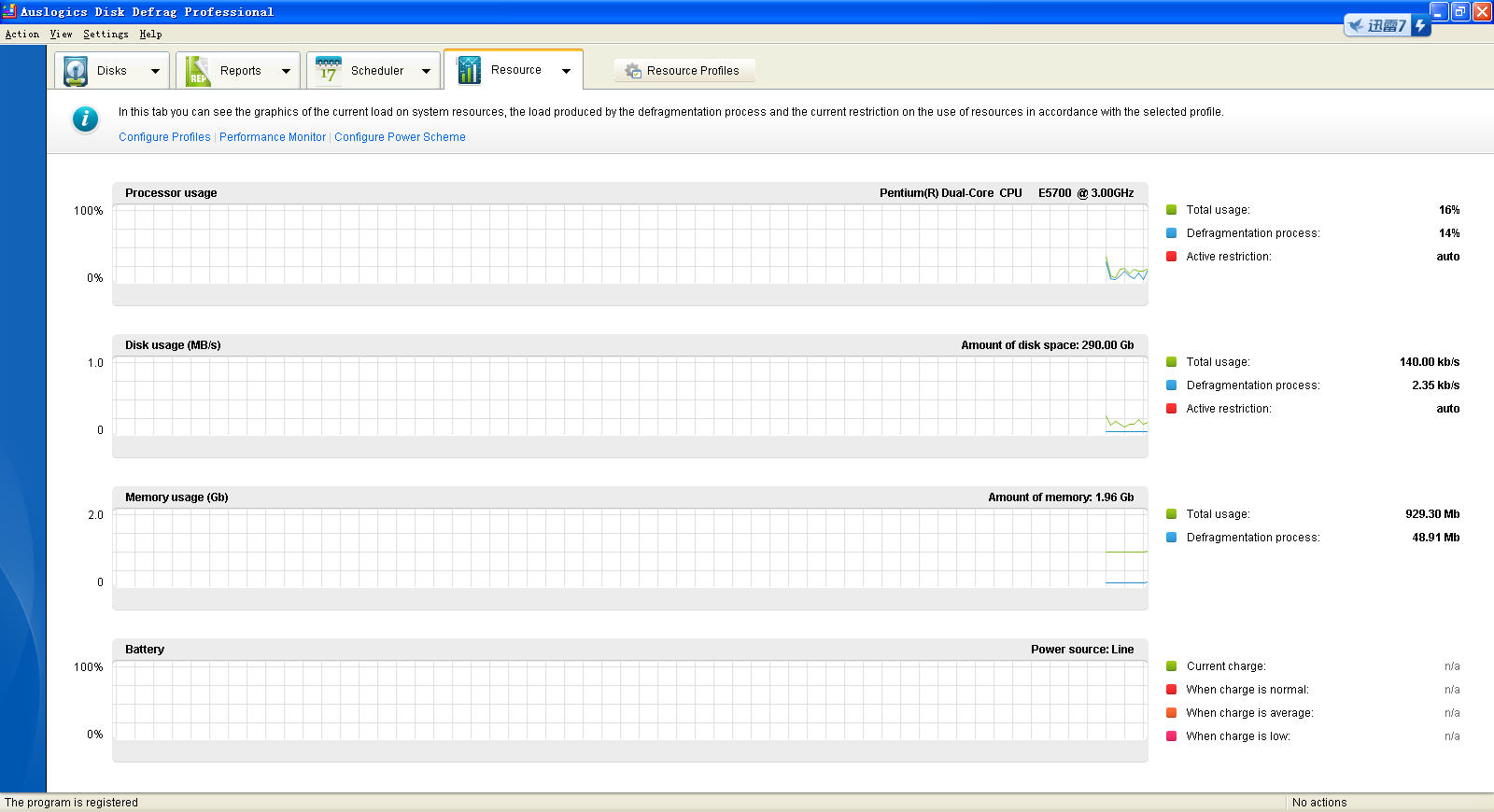Click blue Defragmentation swatch for Processor
This screenshot has width=1494, height=812.
pyautogui.click(x=1171, y=233)
